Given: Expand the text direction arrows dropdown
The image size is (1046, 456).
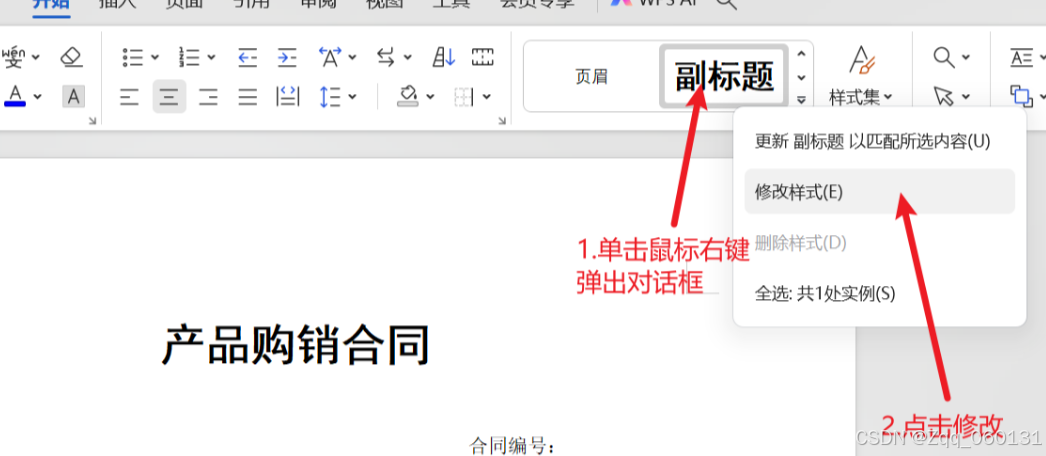Looking at the screenshot, I should (407, 58).
